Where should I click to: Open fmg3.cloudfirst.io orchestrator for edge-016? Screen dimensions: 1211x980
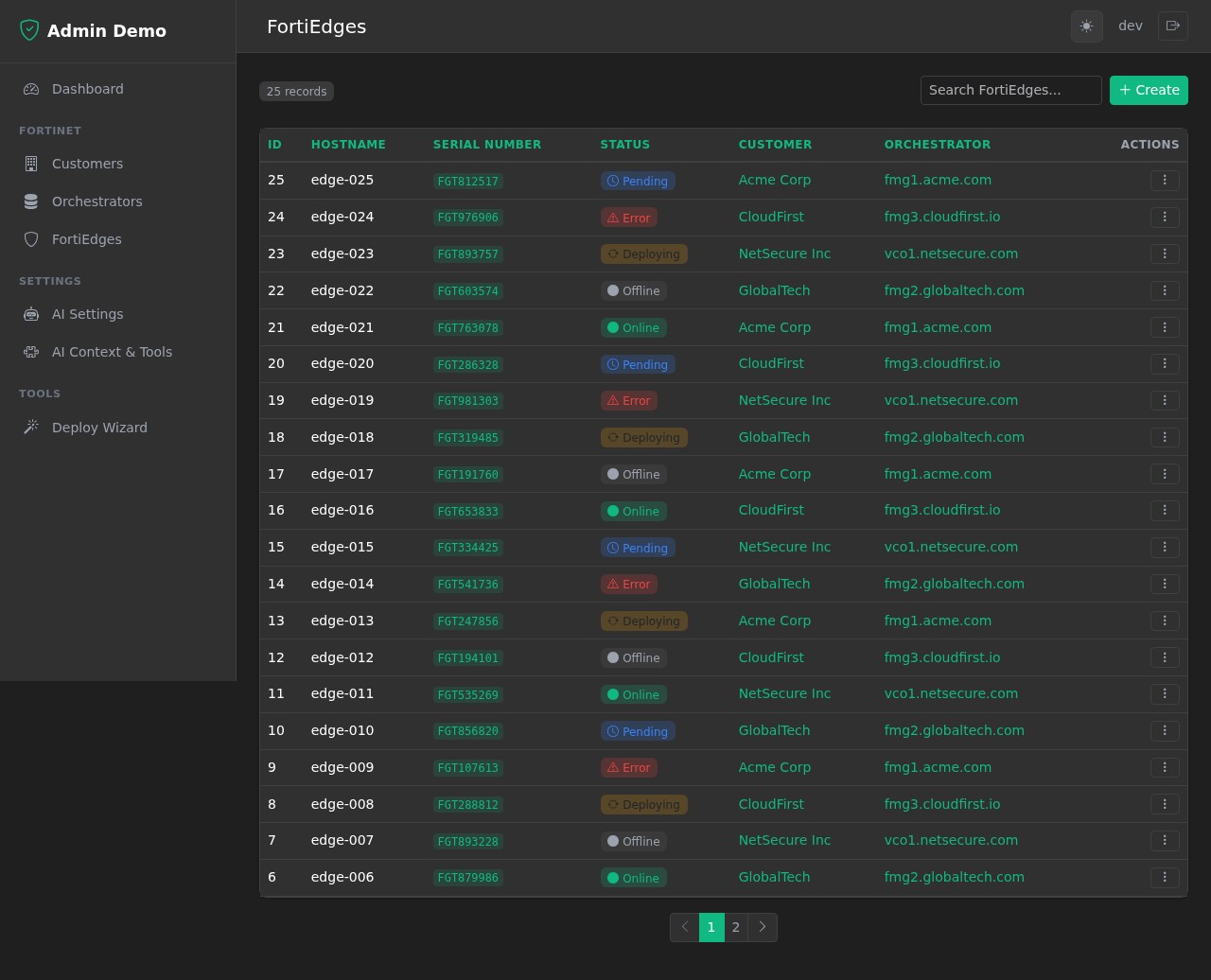(x=942, y=510)
